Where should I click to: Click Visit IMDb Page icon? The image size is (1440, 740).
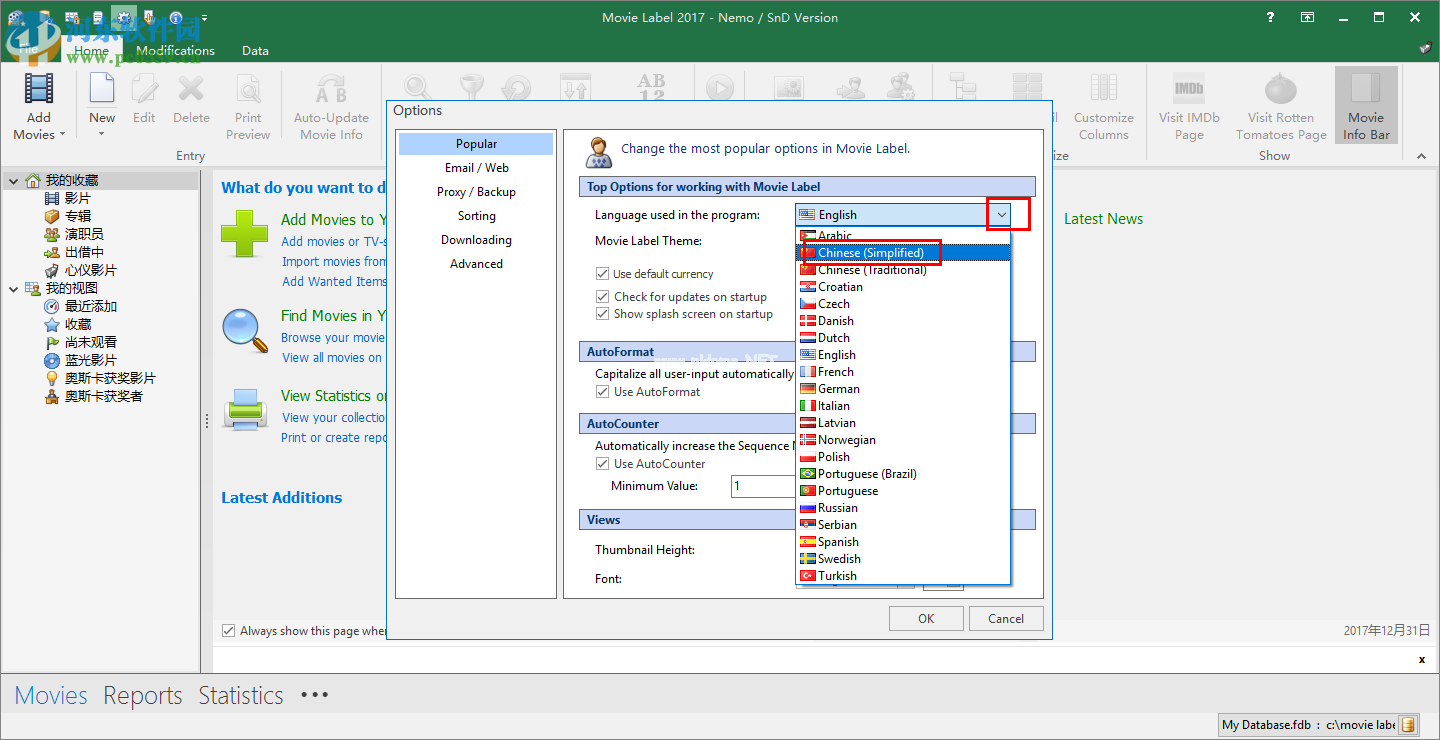(x=1189, y=88)
